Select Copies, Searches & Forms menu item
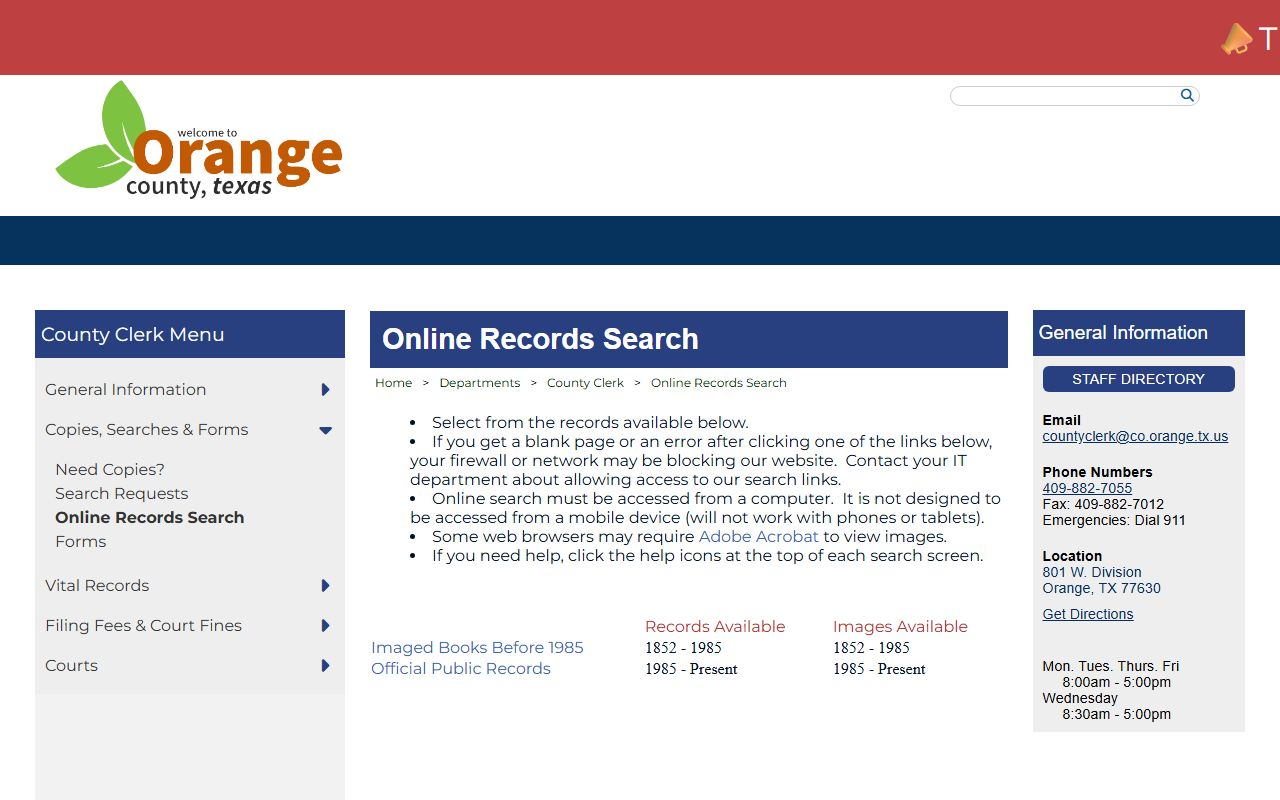Image resolution: width=1280 pixels, height=800 pixels. (147, 430)
